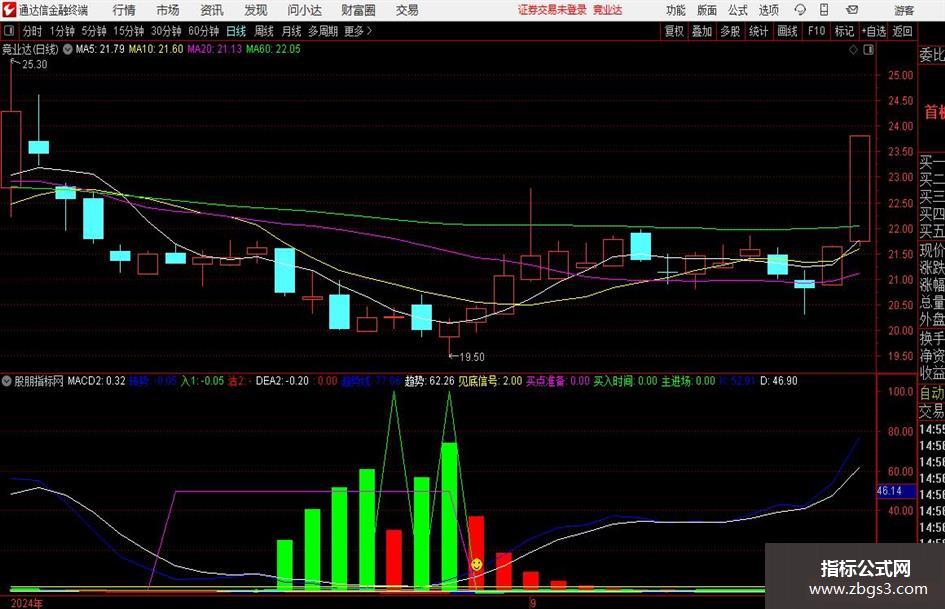This screenshot has height=609, width=945.
Task: Click the 2024年 date axis label
Action: (27, 603)
